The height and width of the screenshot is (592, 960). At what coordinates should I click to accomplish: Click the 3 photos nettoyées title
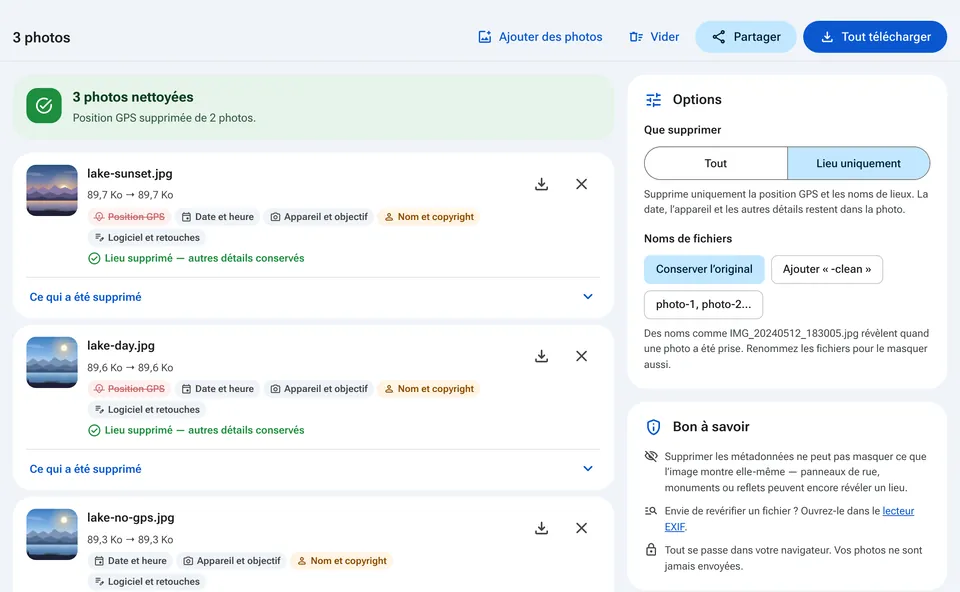[133, 97]
